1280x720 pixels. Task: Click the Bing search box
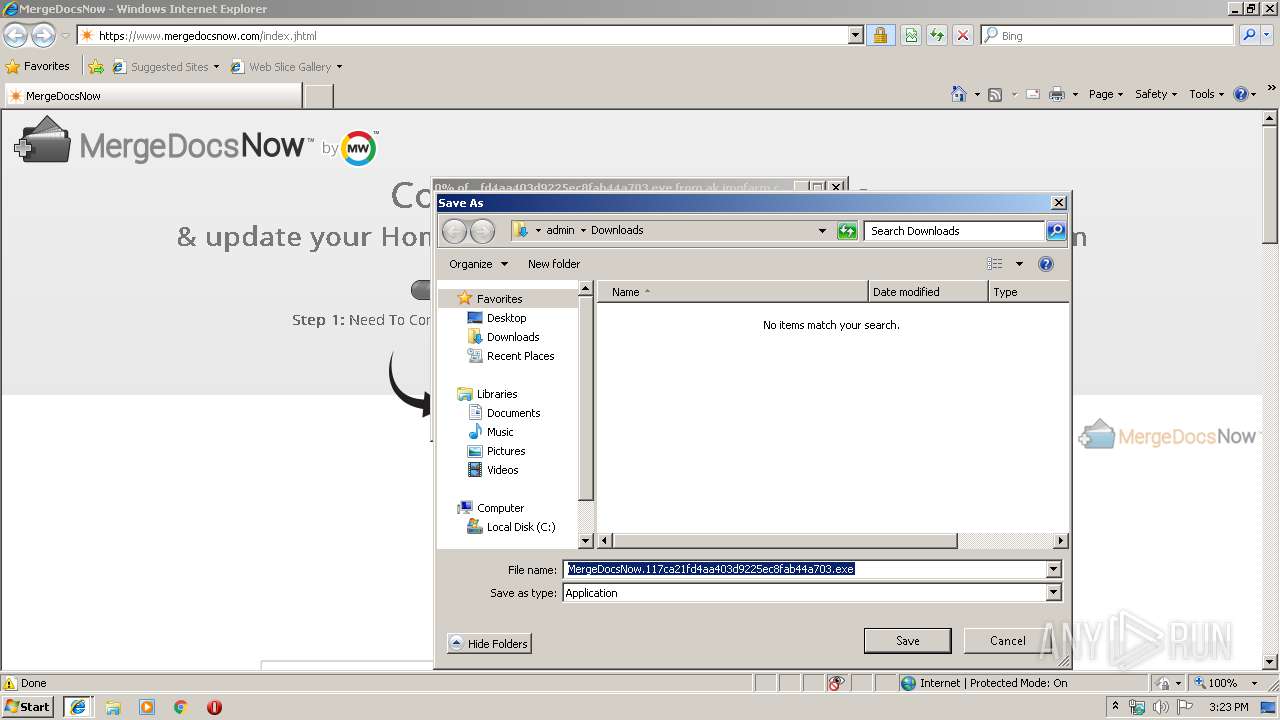pos(1108,35)
